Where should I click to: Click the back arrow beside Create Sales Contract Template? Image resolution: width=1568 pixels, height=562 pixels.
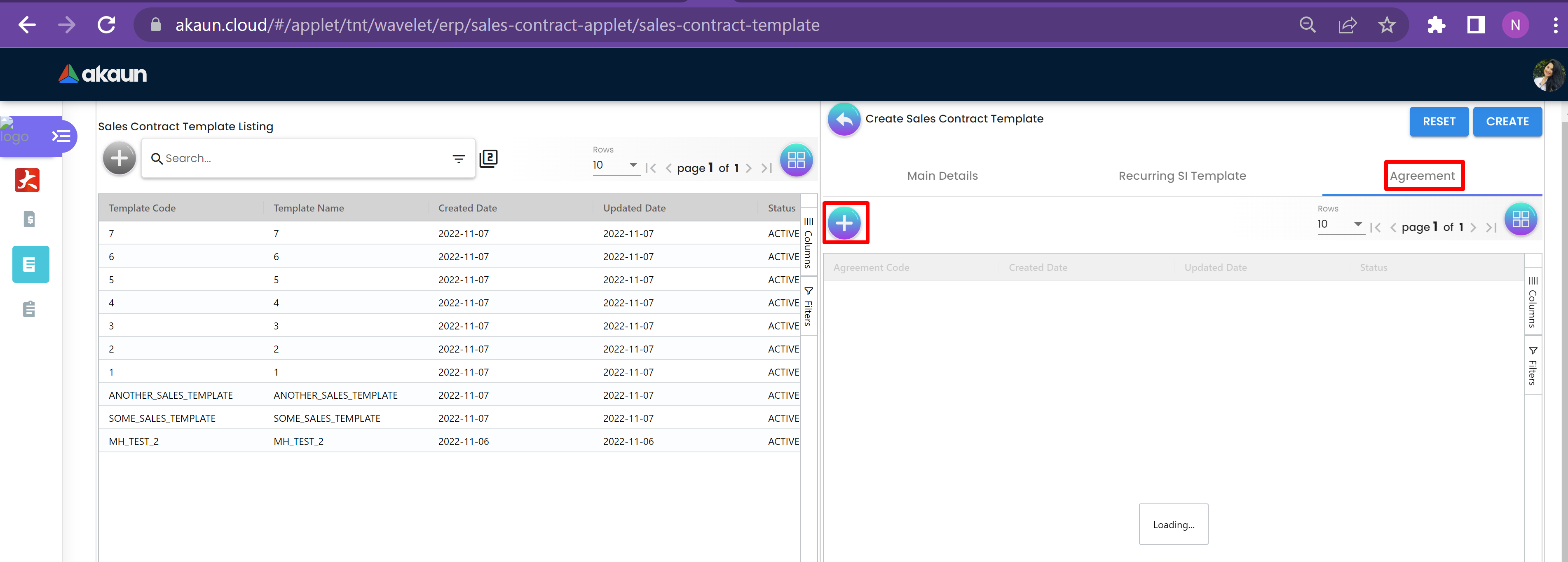click(x=844, y=119)
